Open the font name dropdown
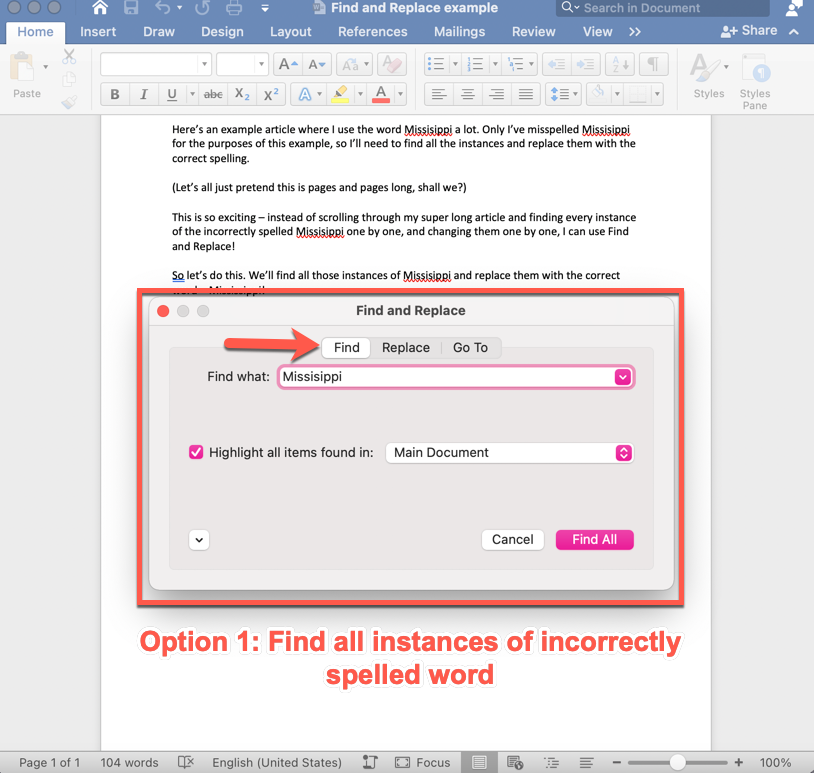Image resolution: width=814 pixels, height=773 pixels. pos(205,65)
